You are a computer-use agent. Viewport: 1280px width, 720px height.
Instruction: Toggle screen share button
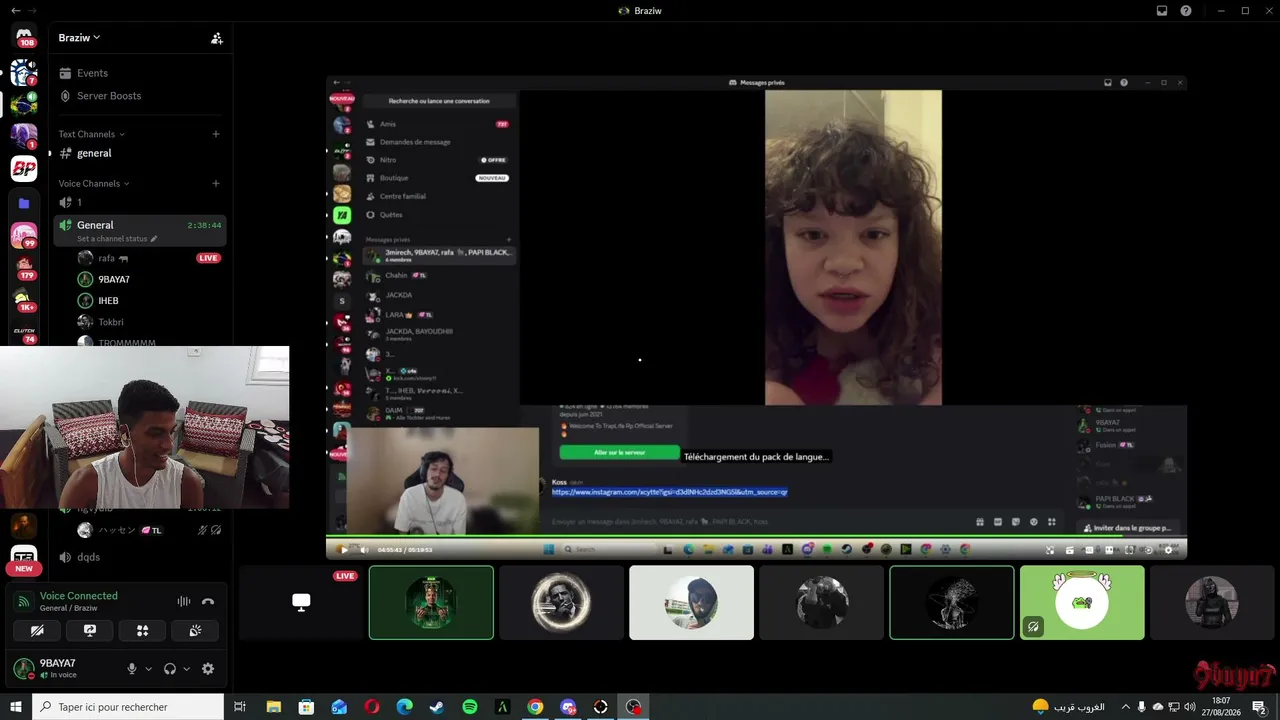pos(90,630)
